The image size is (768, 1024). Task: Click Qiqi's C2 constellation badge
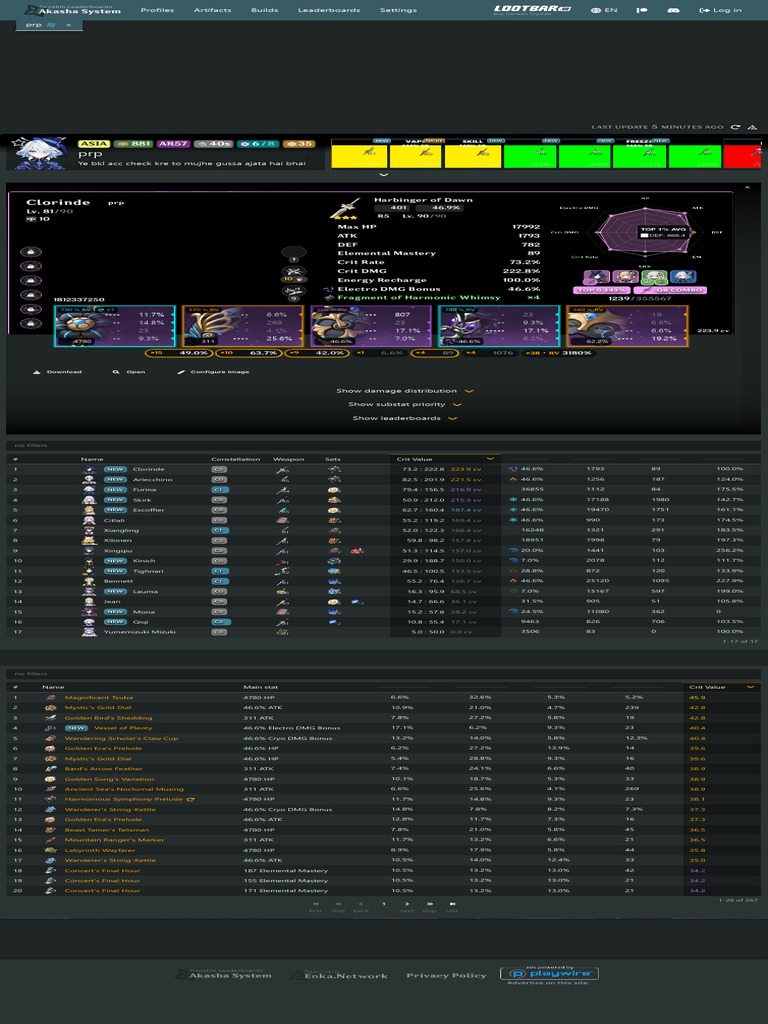[220, 622]
